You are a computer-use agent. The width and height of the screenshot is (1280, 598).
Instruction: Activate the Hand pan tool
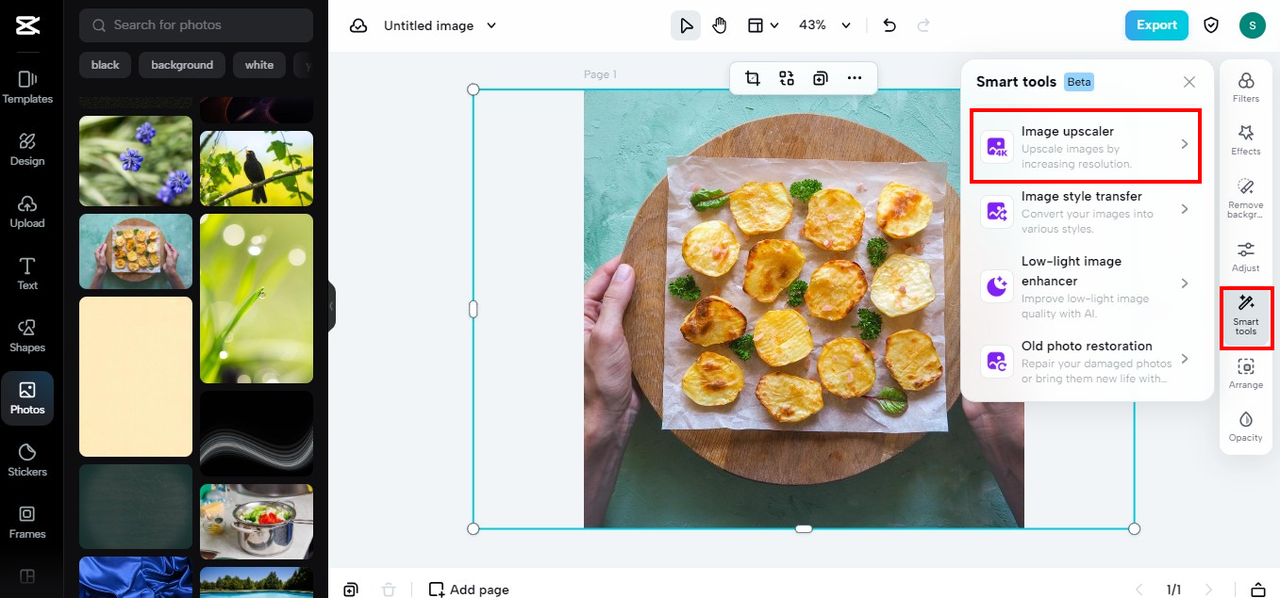pyautogui.click(x=719, y=25)
